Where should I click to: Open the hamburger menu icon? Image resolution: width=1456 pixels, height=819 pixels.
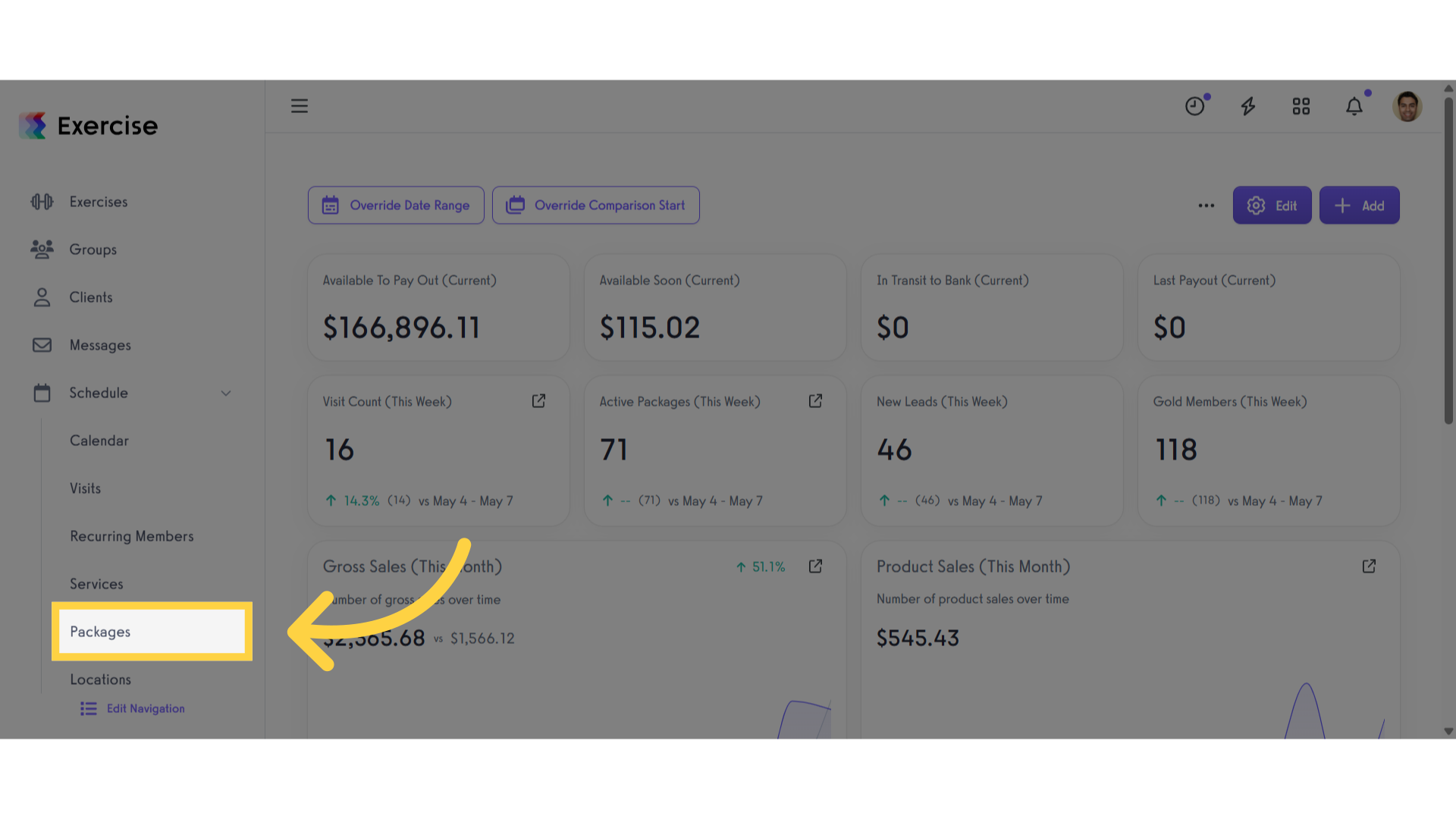[300, 106]
